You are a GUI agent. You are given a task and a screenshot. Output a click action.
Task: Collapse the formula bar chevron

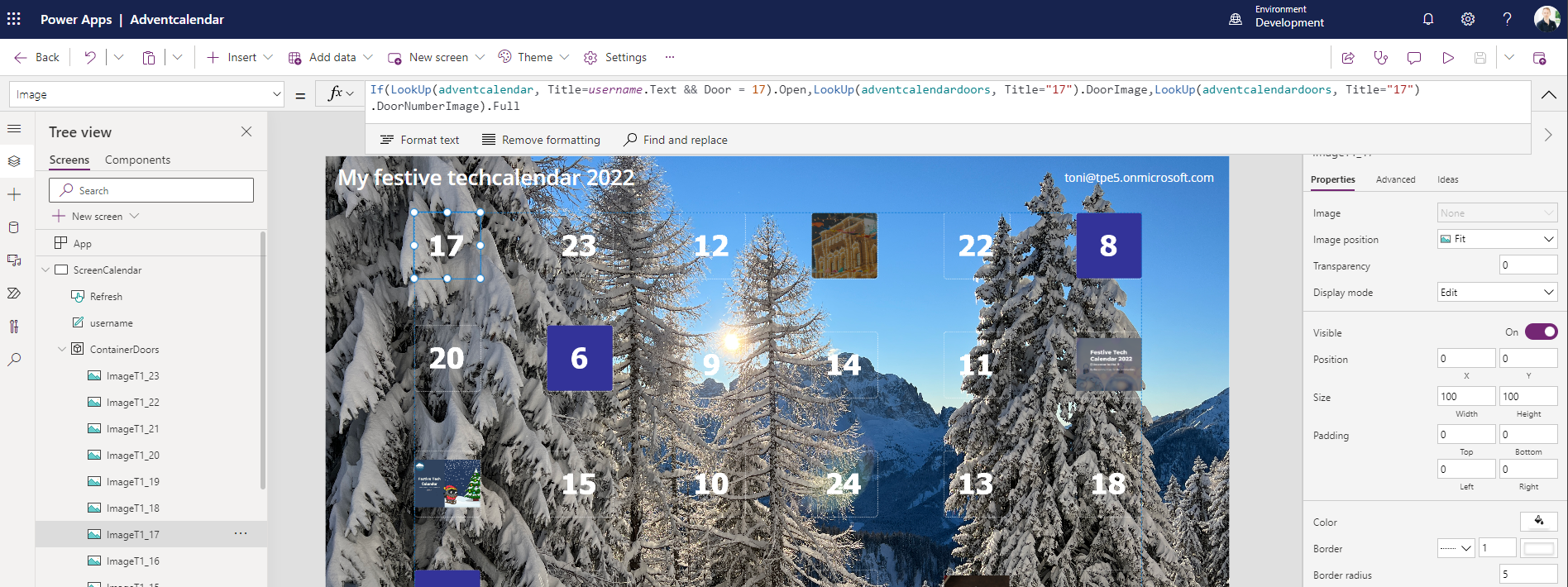coord(1549,95)
